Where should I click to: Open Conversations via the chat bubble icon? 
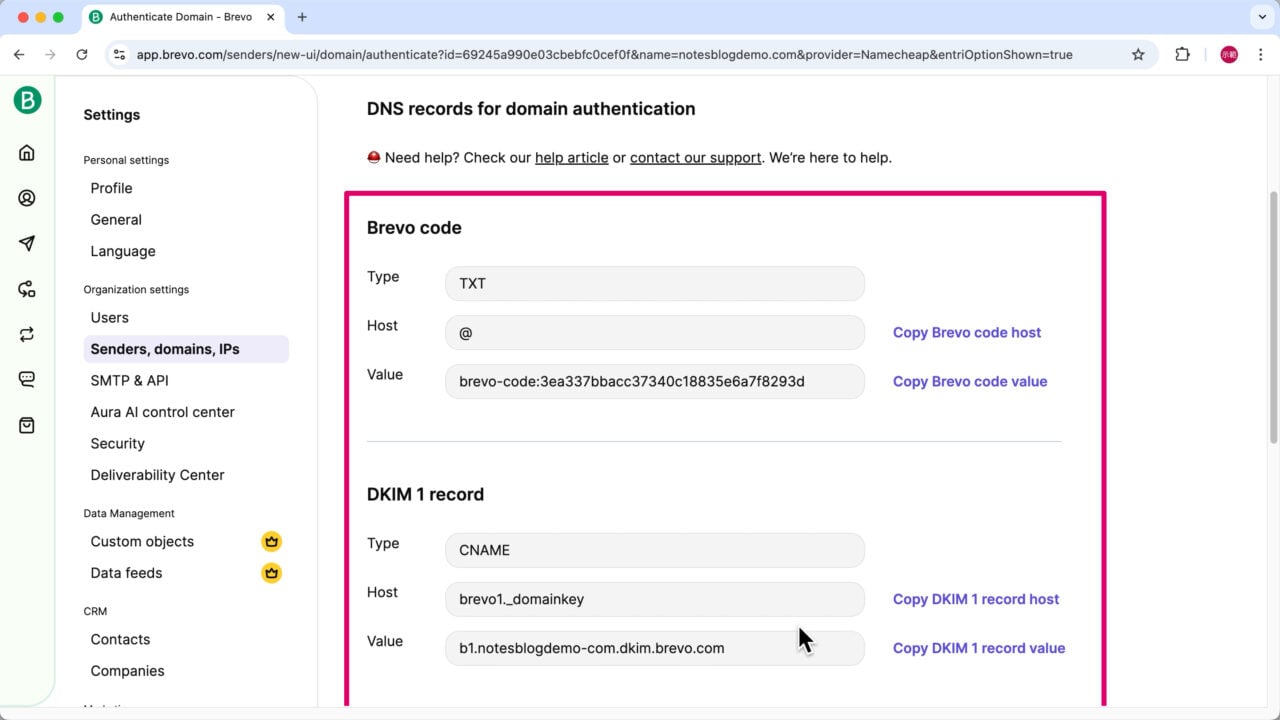[x=26, y=378]
